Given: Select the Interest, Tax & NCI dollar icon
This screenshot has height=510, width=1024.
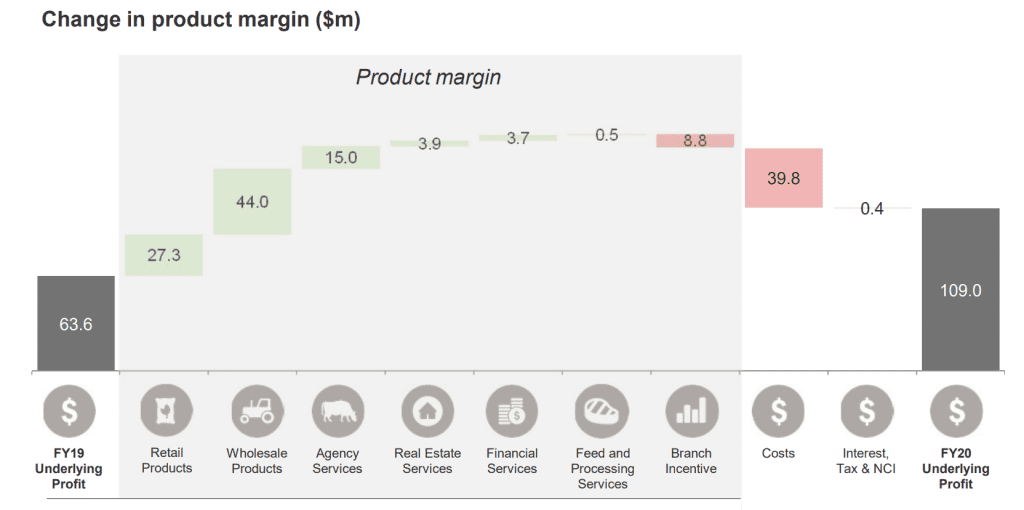Looking at the screenshot, I should point(867,411).
